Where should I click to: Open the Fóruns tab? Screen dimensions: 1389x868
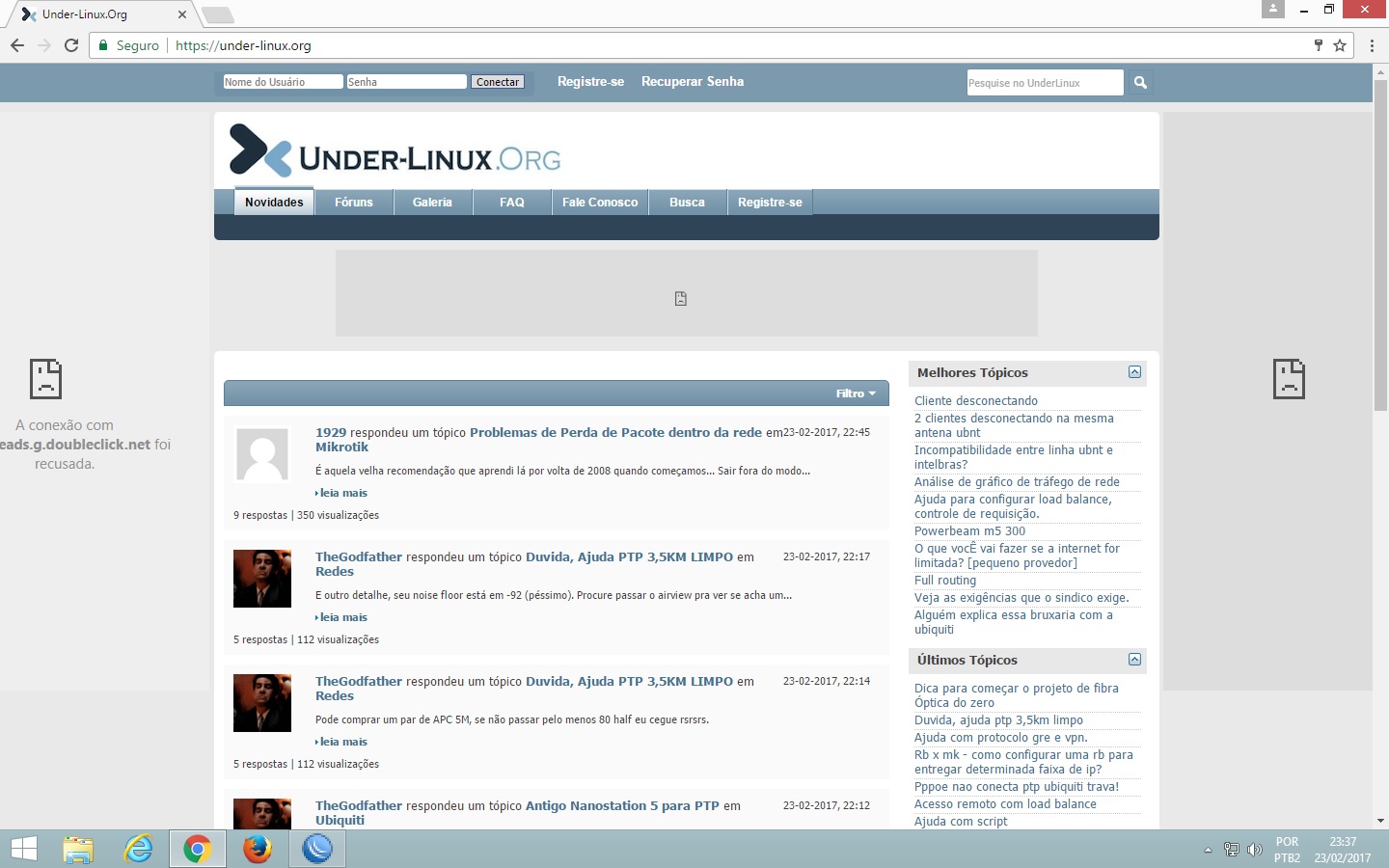[354, 202]
